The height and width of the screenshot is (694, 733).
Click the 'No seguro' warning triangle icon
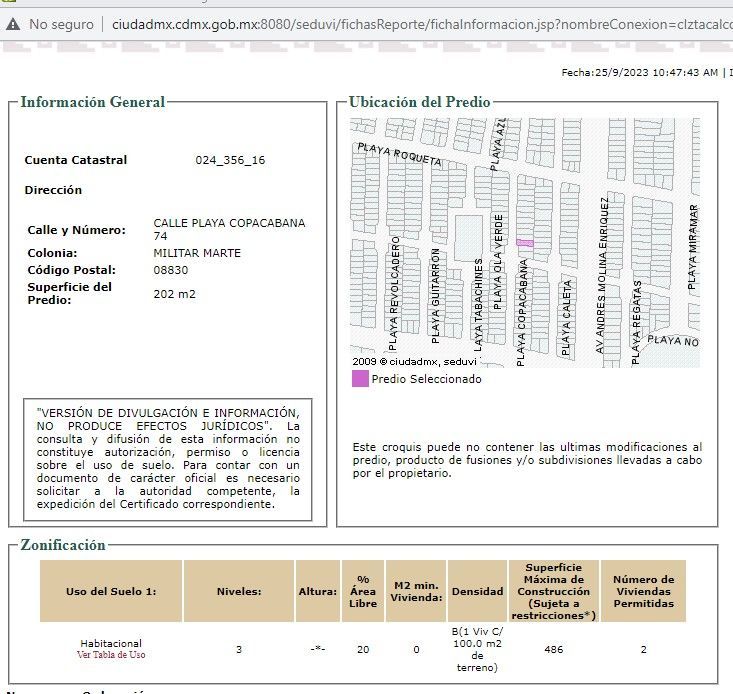tap(13, 23)
